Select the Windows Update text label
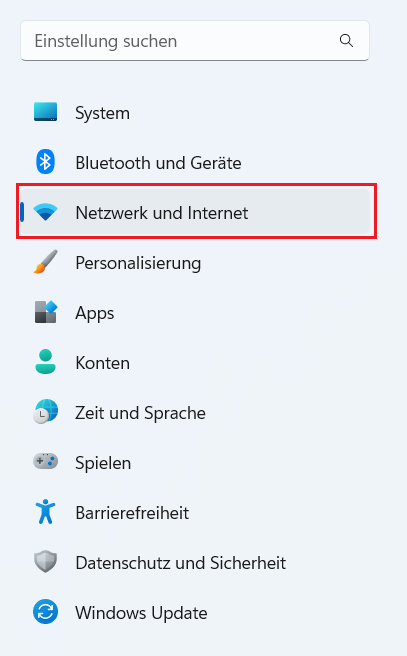This screenshot has width=407, height=656. click(141, 613)
